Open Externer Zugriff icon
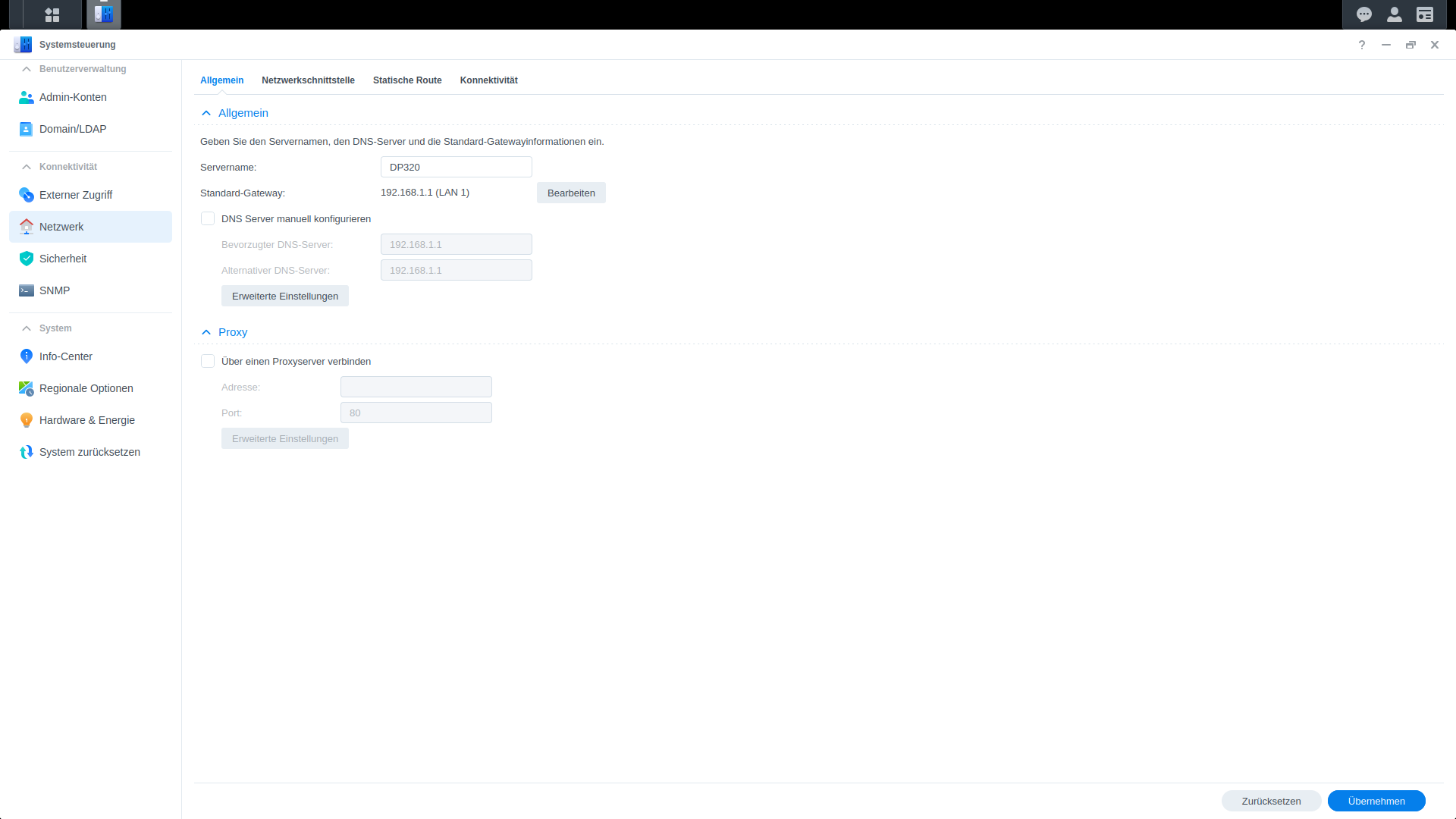Viewport: 1456px width, 819px height. [27, 195]
